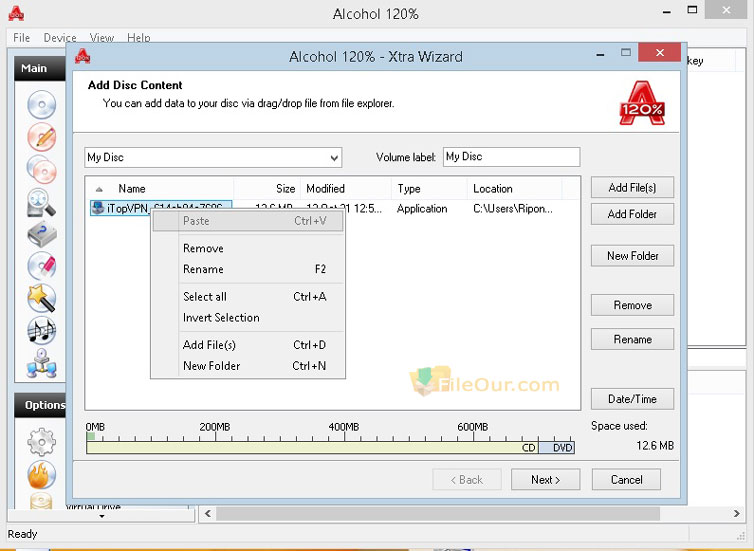The image size is (754, 551).
Task: Click the DVD marker on capacity bar
Action: click(562, 448)
